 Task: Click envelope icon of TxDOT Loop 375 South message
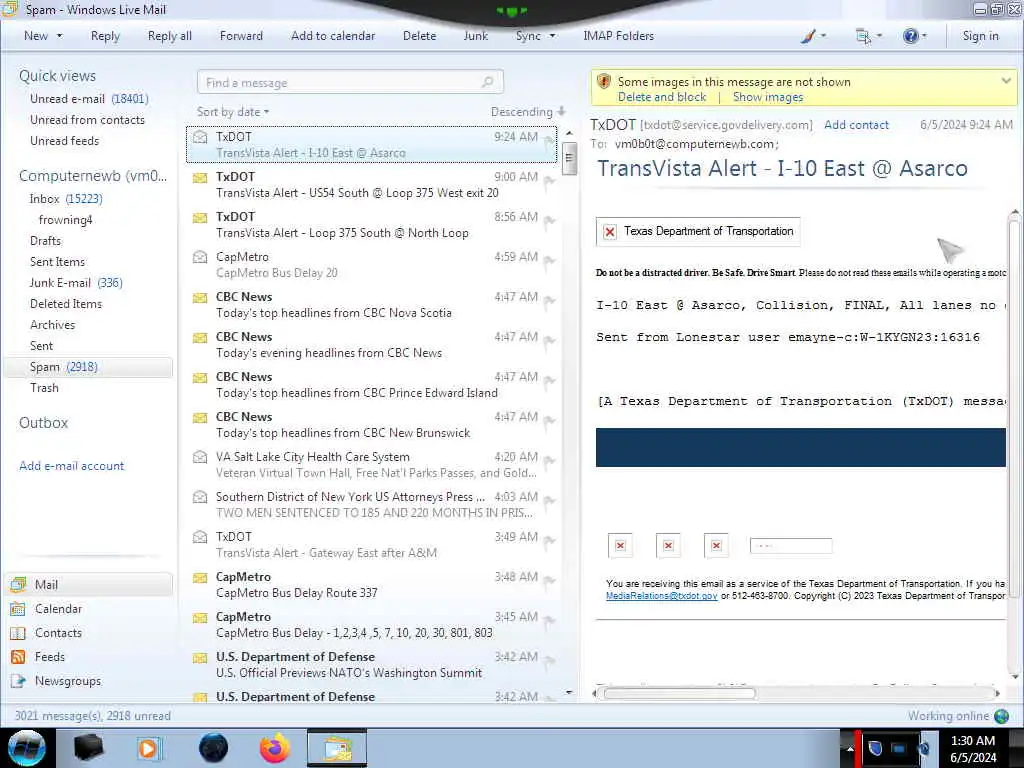coord(200,217)
